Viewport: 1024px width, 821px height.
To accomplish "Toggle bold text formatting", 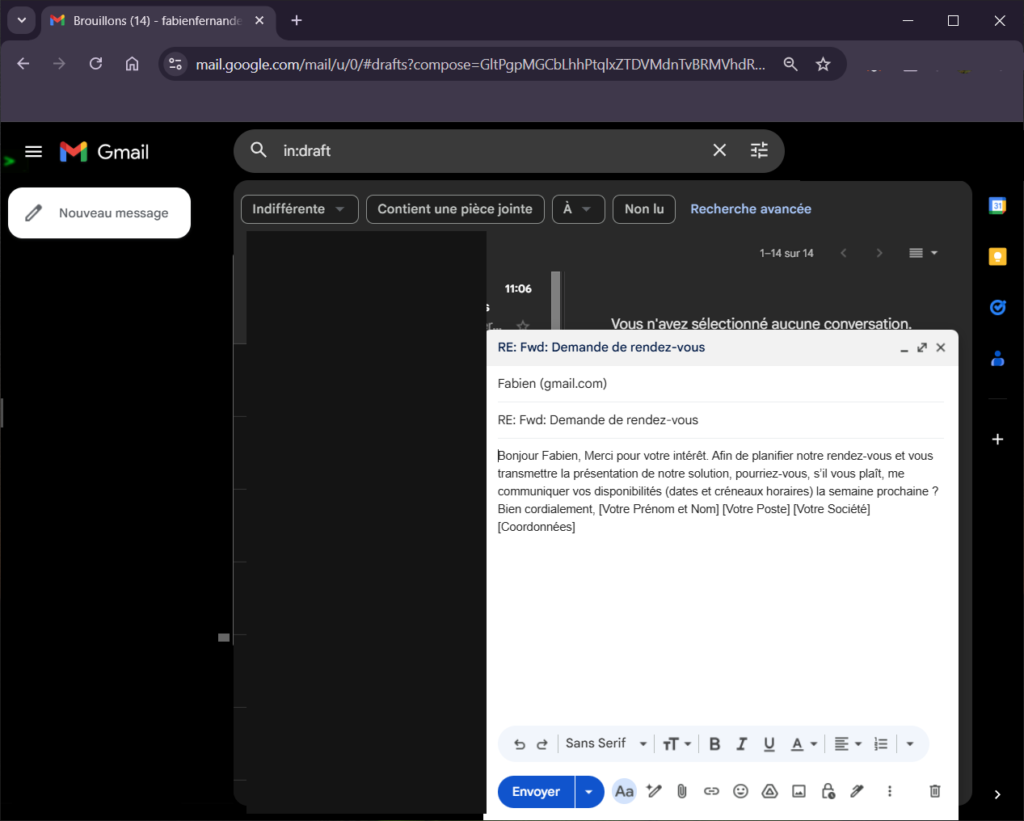I will point(715,744).
